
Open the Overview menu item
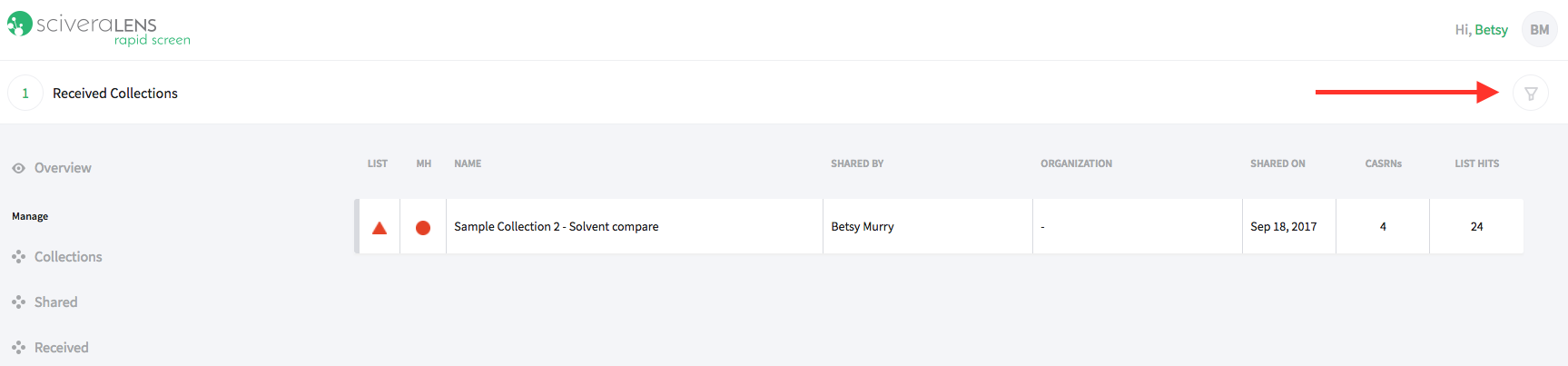pos(63,168)
